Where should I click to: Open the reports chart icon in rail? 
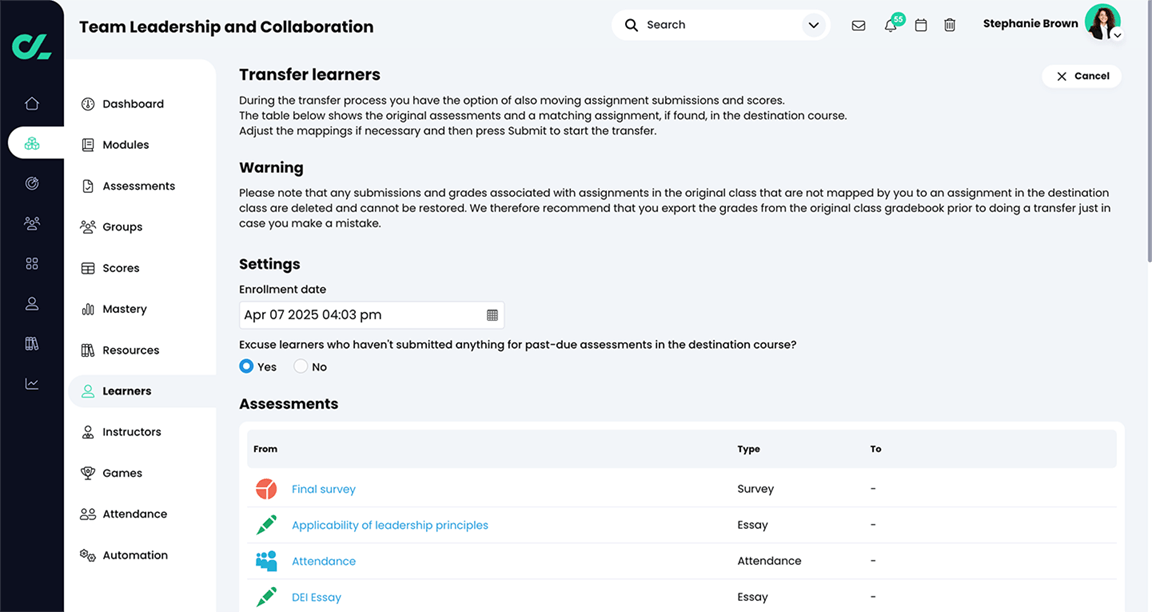tap(32, 383)
